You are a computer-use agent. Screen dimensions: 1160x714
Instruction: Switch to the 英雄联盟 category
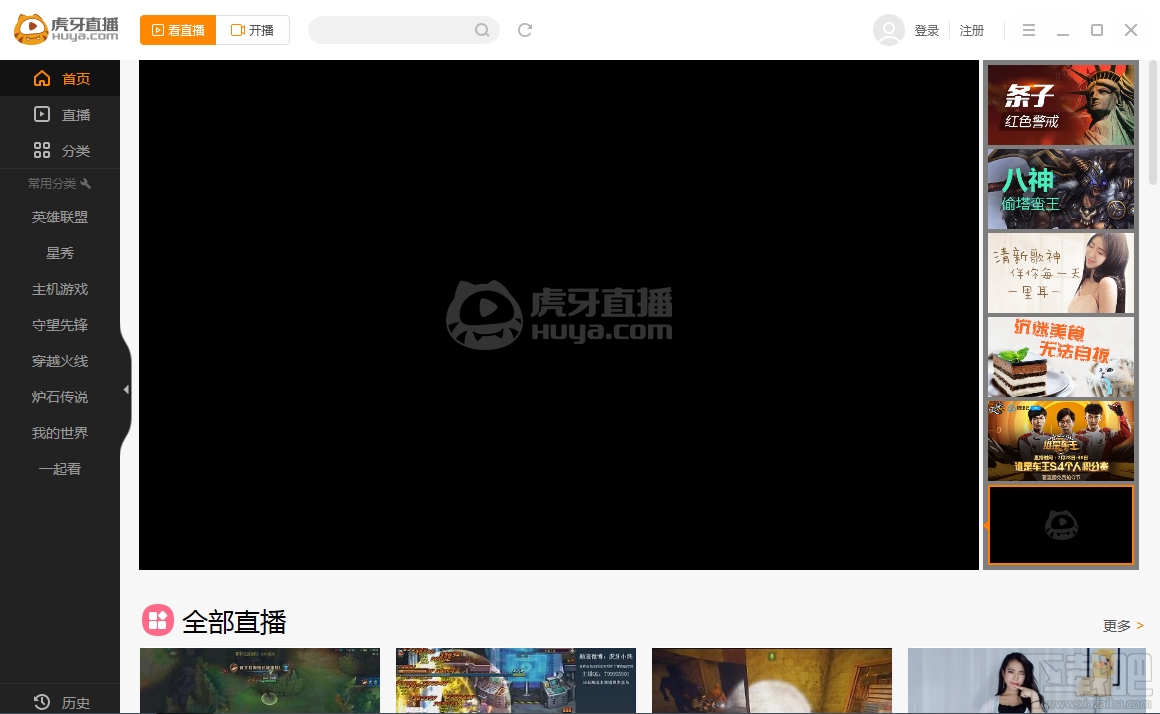pyautogui.click(x=59, y=216)
